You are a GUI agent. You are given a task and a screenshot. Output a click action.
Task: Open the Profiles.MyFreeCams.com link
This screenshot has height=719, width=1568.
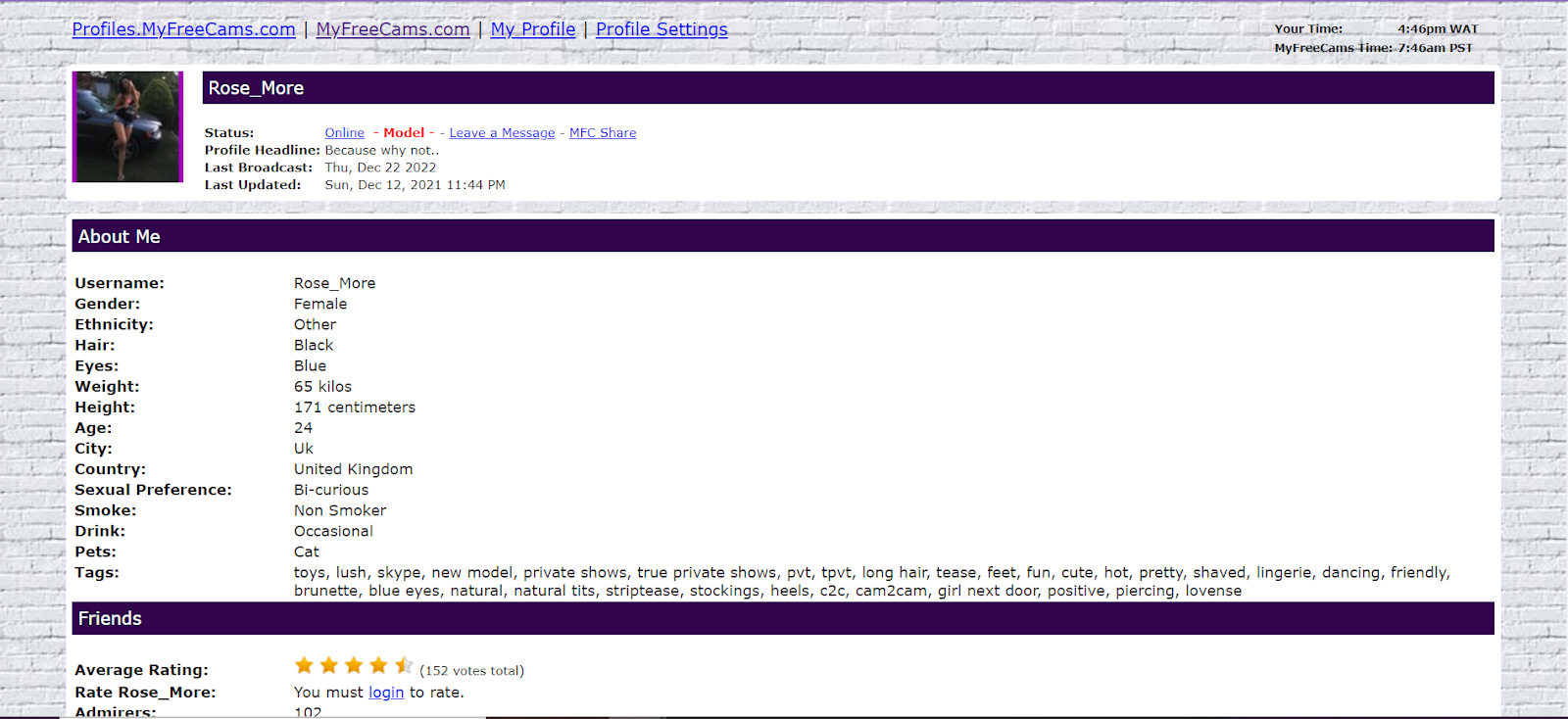point(183,29)
